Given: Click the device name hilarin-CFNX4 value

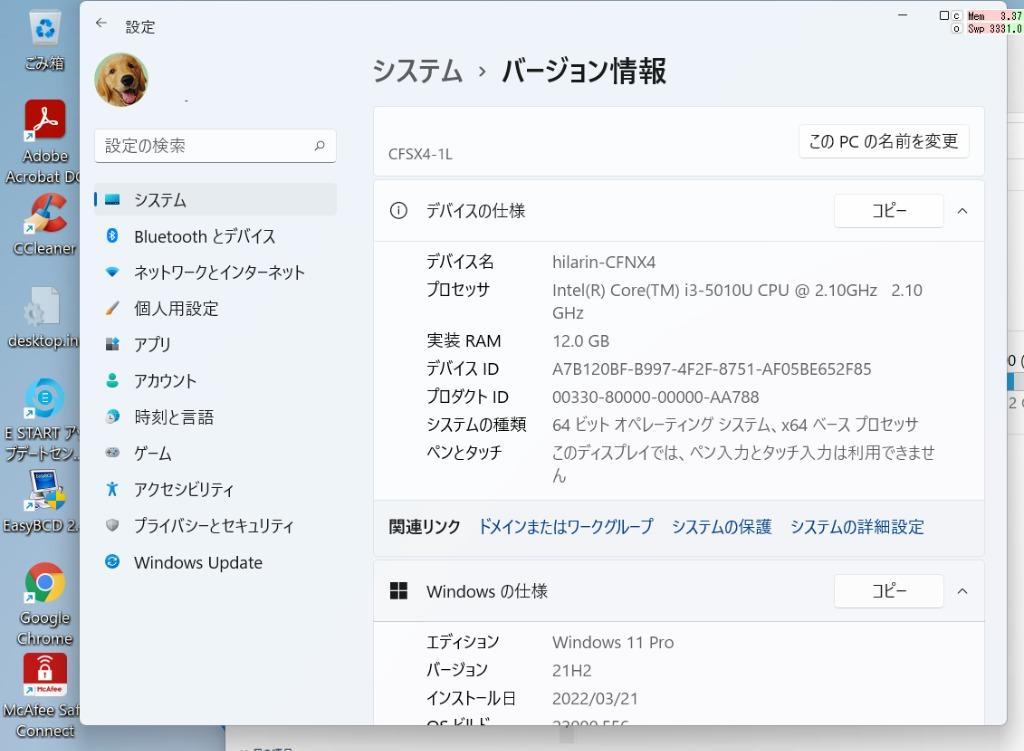Looking at the screenshot, I should [x=603, y=262].
